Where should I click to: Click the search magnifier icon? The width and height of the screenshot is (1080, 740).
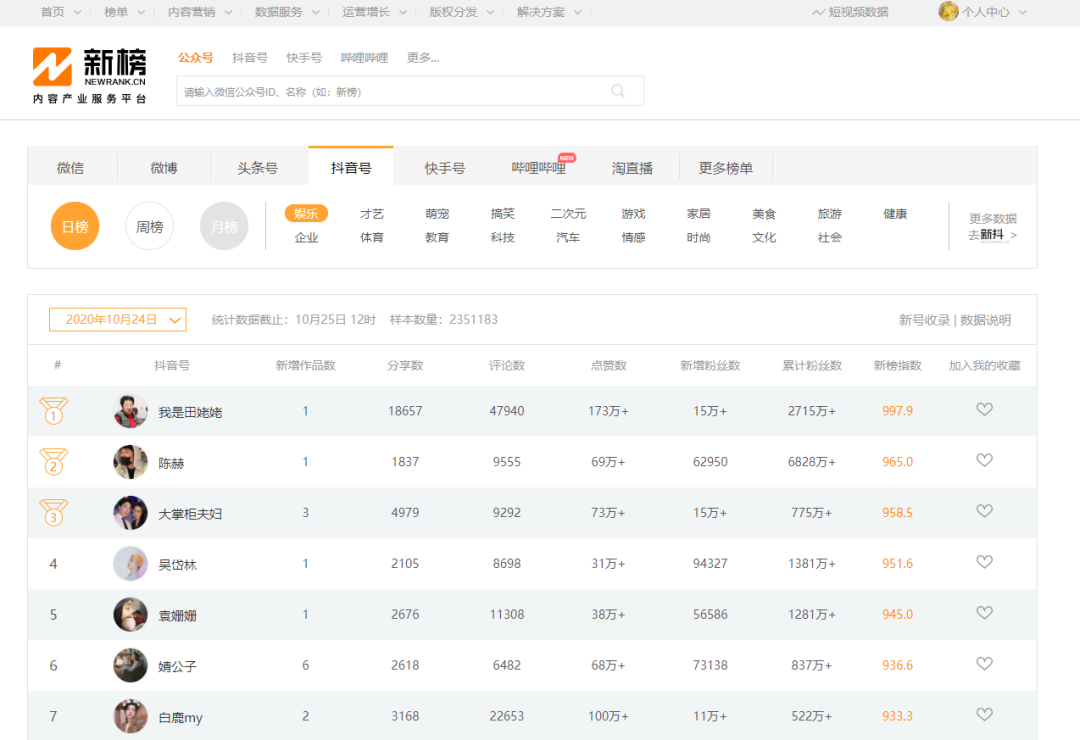(x=618, y=91)
